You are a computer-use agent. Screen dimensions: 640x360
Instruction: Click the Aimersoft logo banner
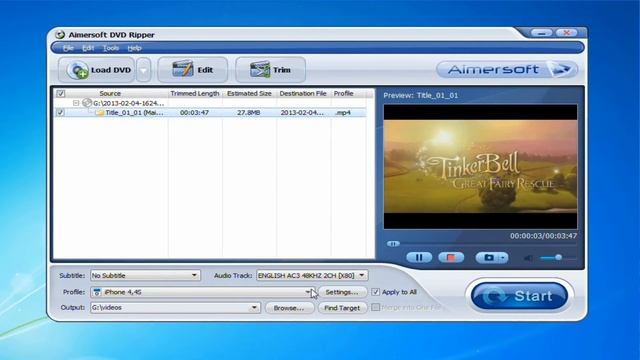coord(507,70)
